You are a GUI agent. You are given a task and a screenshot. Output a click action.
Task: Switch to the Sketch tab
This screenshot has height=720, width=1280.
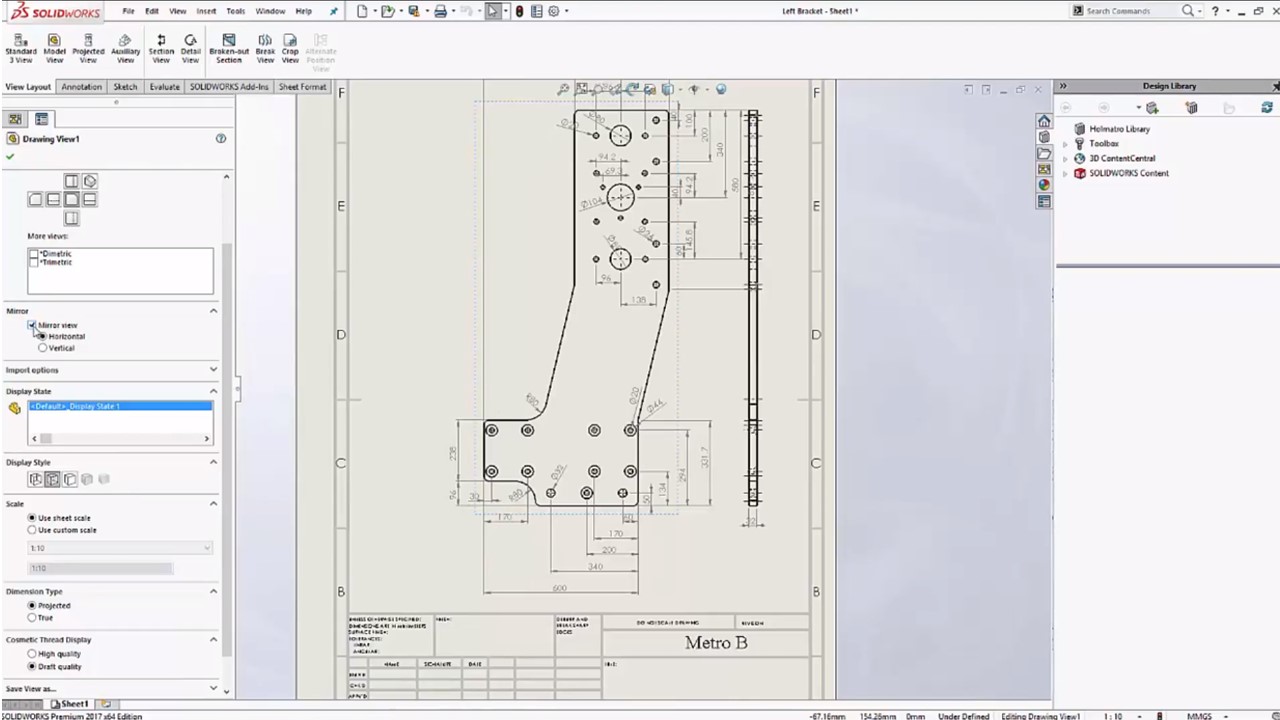(x=125, y=87)
